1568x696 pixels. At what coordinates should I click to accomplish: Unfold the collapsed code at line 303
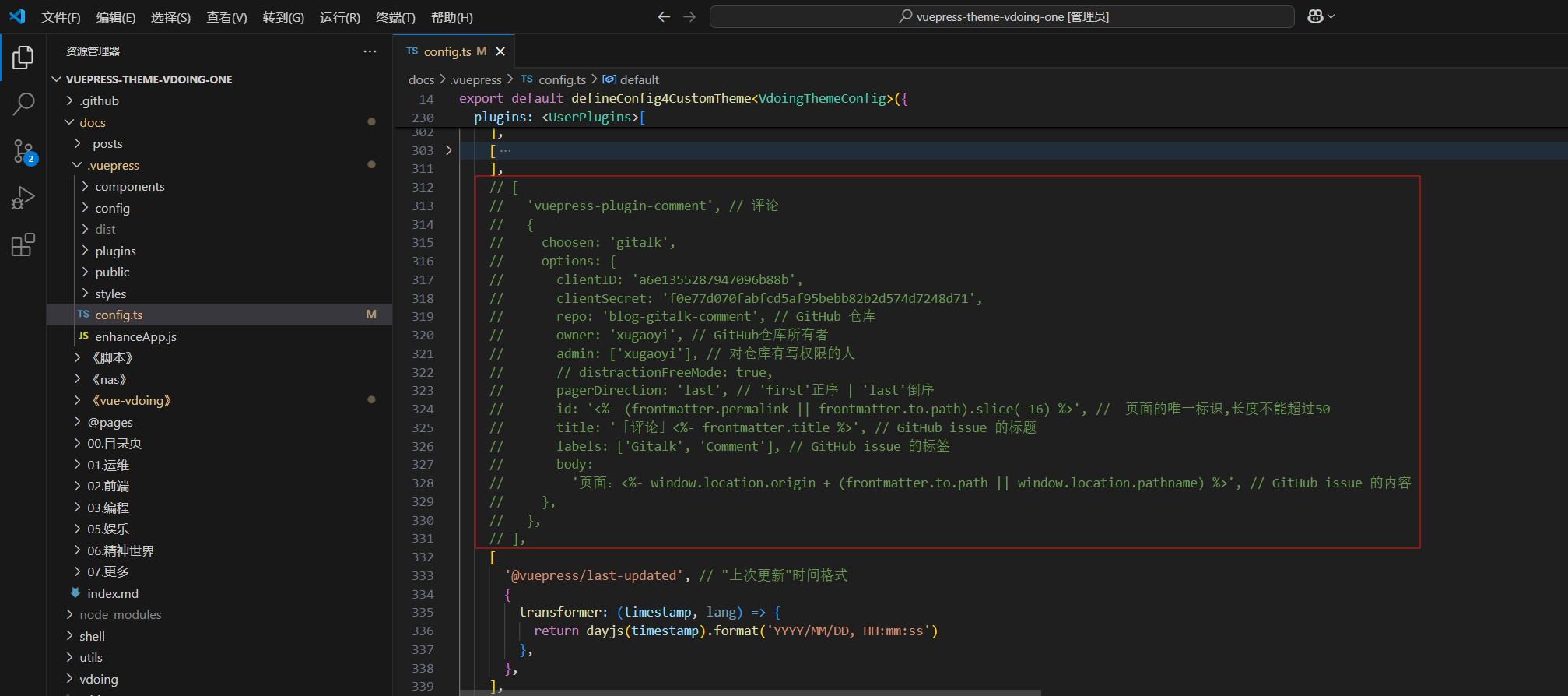(x=449, y=150)
